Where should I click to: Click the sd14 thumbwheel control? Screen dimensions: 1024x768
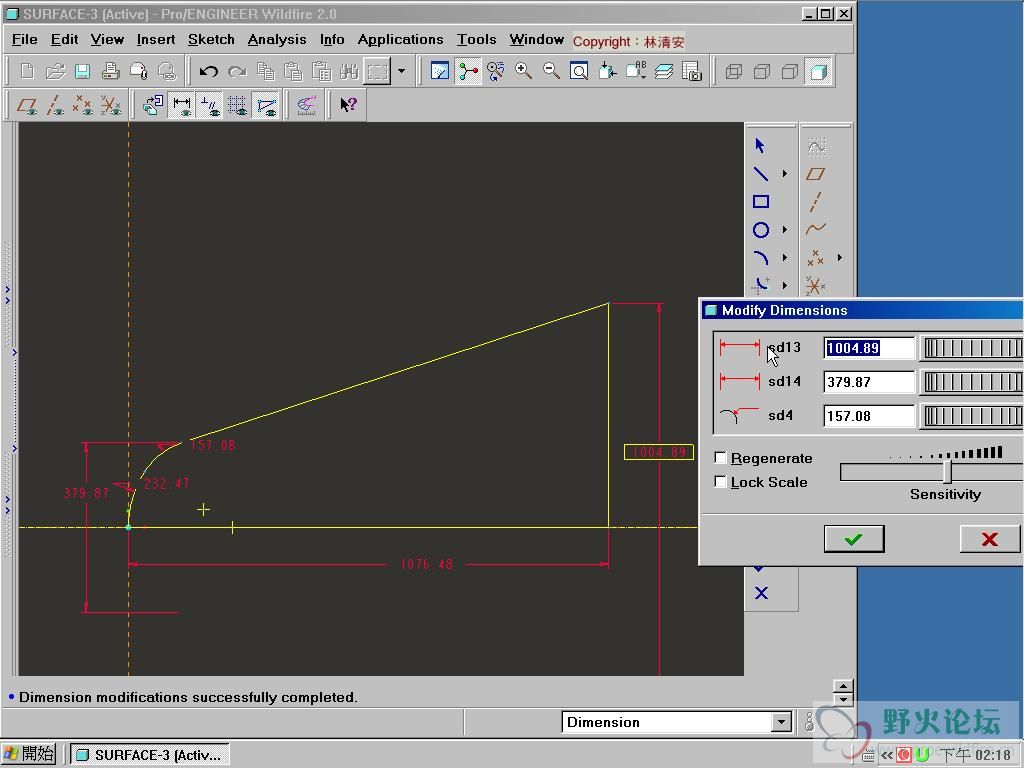[x=973, y=382]
